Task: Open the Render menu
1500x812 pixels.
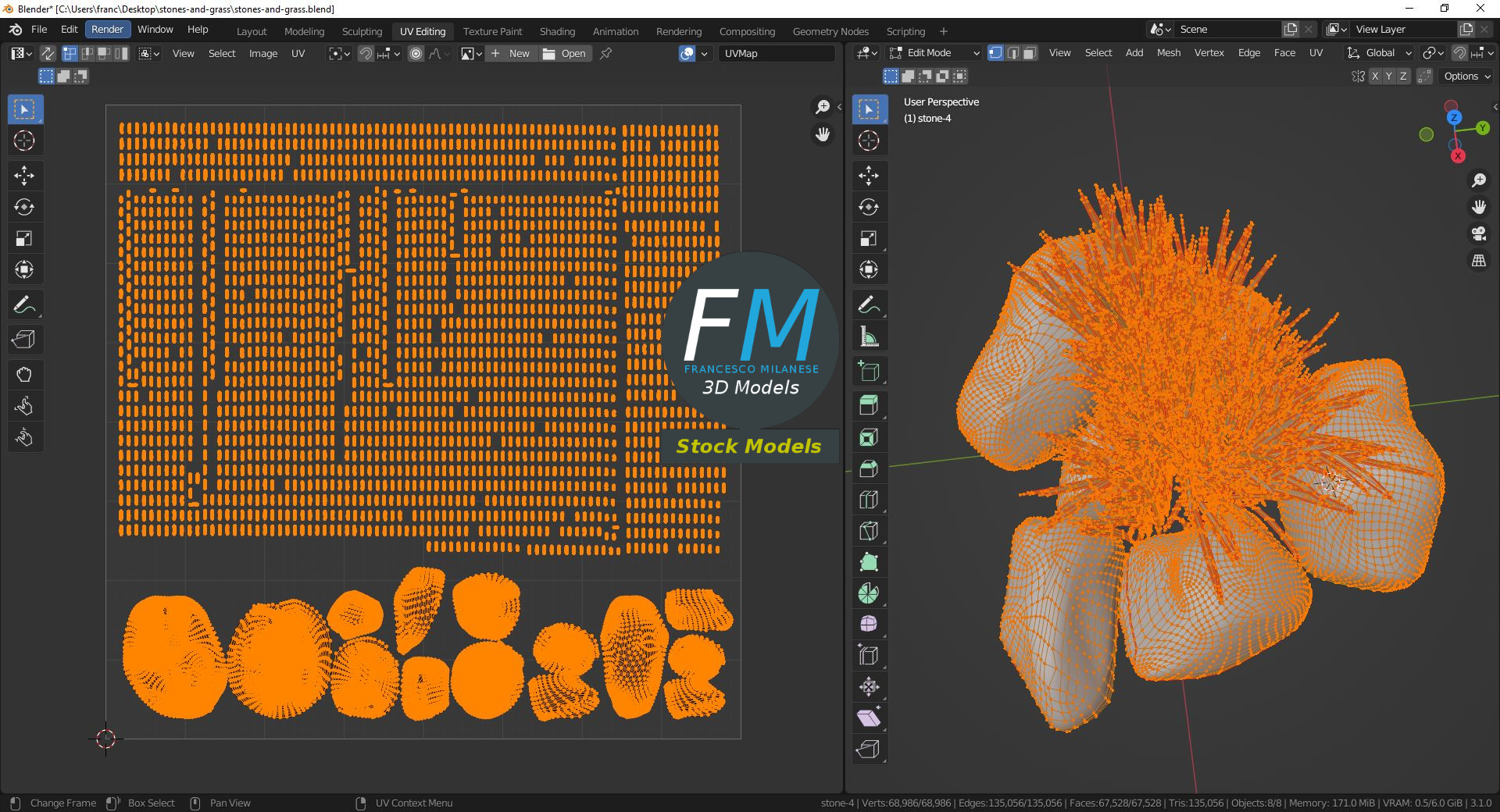Action: point(107,30)
